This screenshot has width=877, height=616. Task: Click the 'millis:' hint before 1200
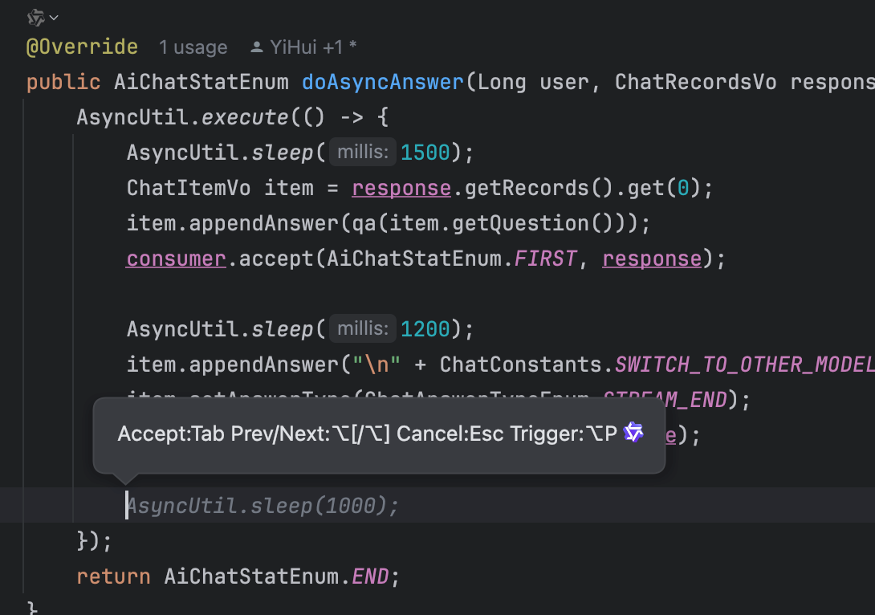tap(362, 328)
